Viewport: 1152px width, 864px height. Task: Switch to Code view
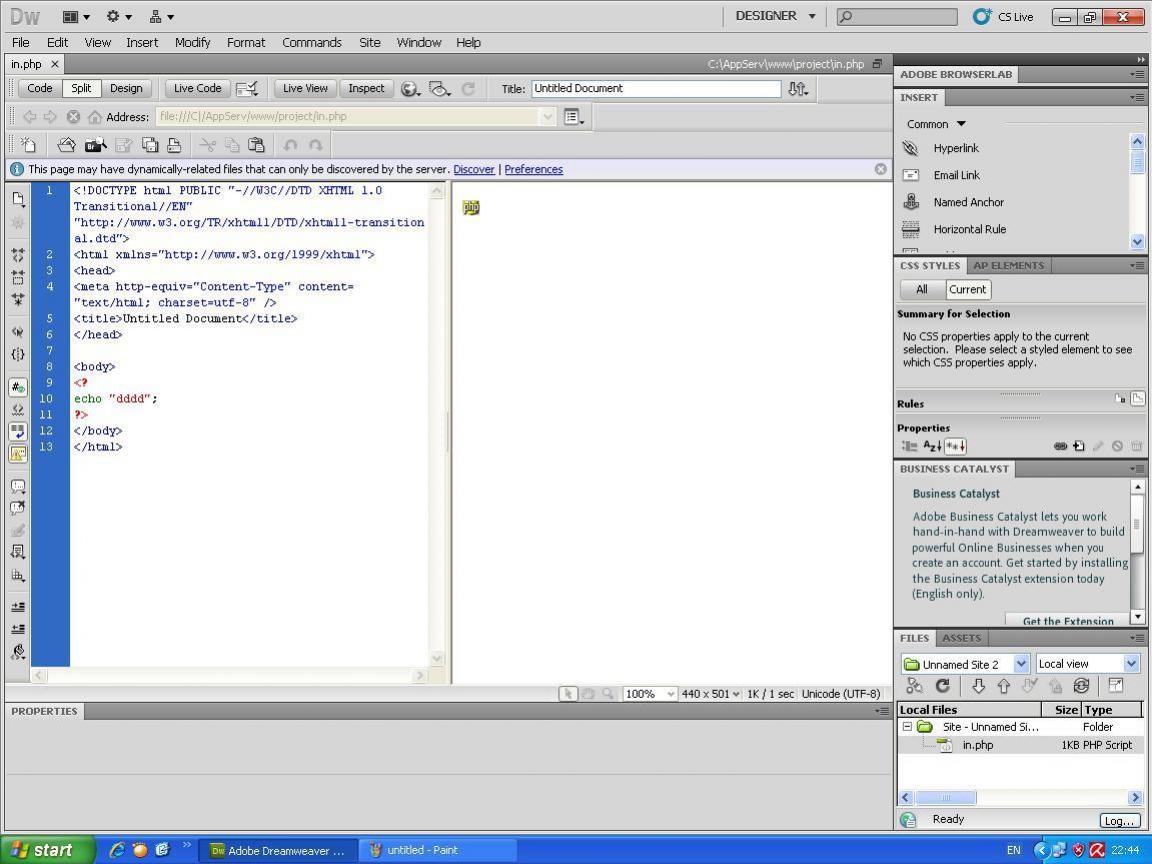click(40, 88)
